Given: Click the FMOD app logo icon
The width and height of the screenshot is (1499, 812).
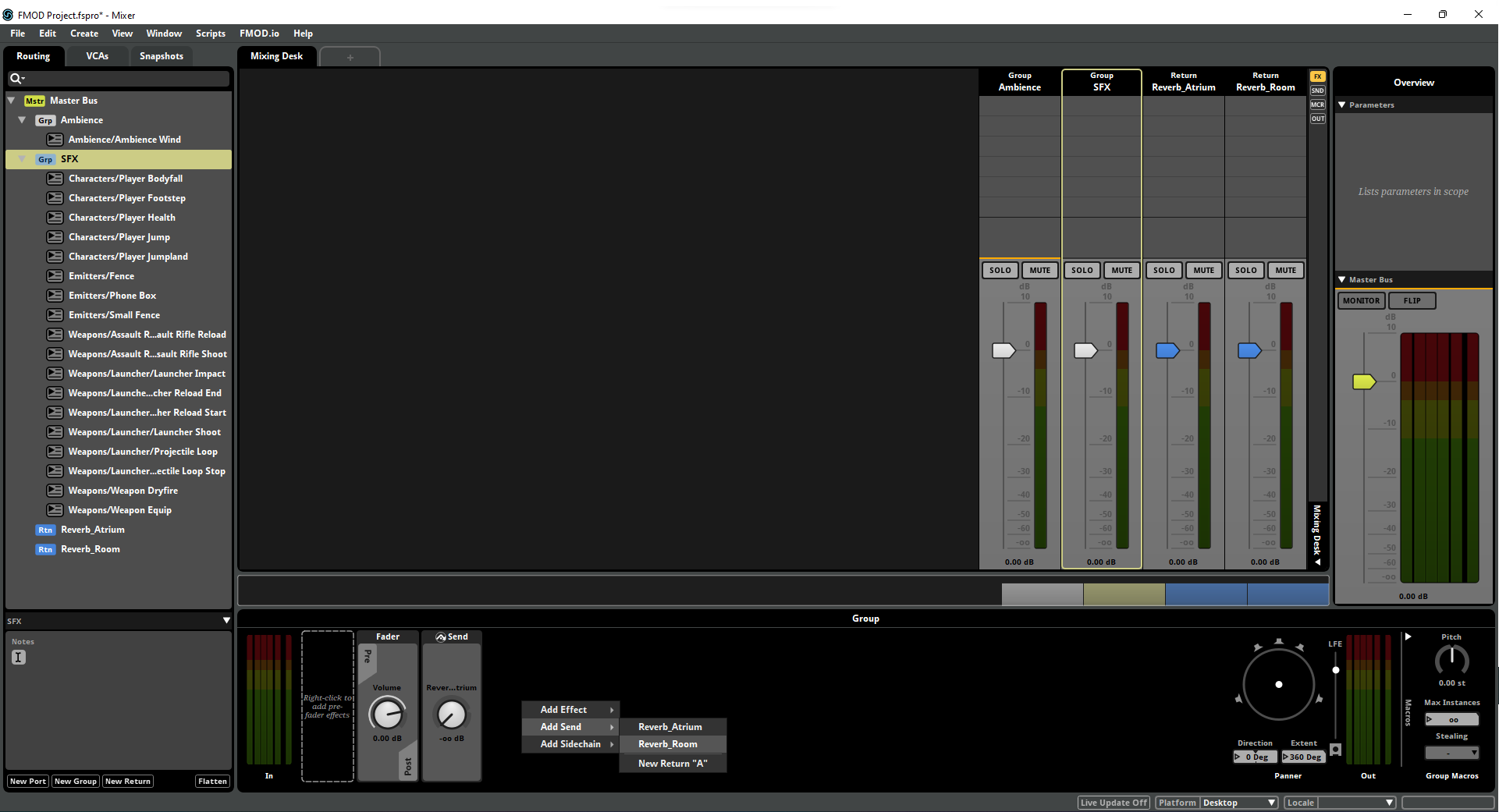Looking at the screenshot, I should click(x=9, y=15).
